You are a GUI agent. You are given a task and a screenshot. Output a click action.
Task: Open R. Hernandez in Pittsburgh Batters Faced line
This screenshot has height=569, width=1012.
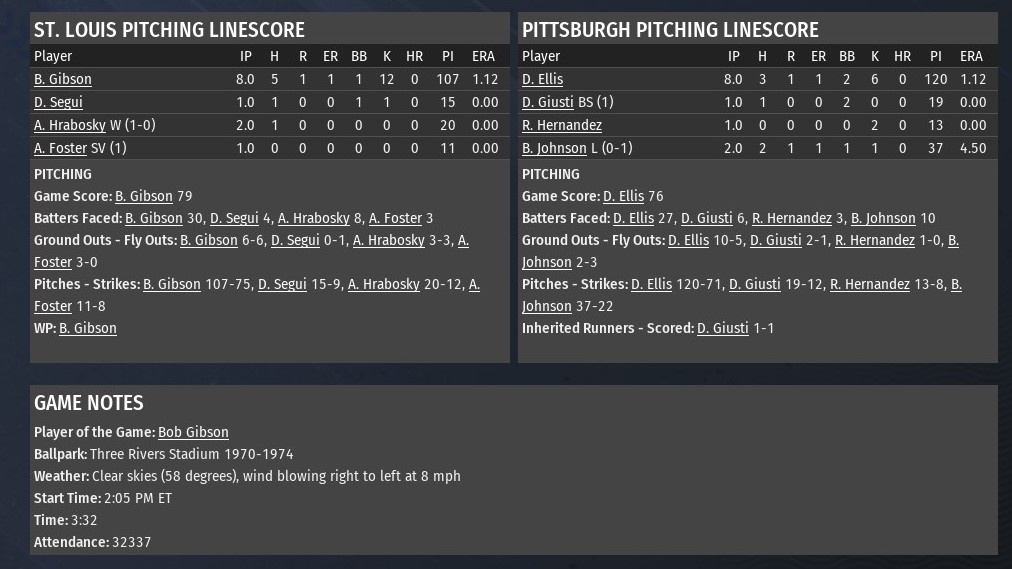(x=792, y=218)
